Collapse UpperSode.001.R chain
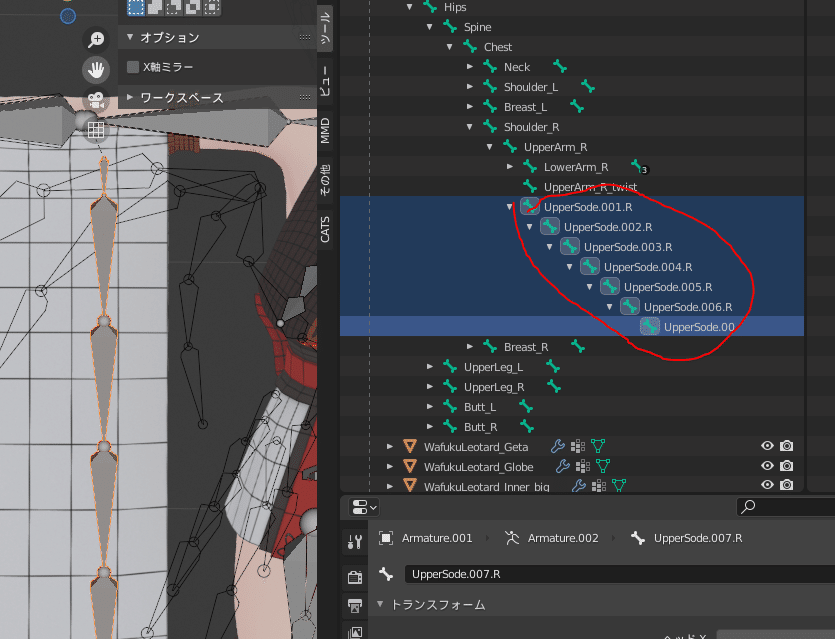Screen dimensions: 835x639 (510, 207)
